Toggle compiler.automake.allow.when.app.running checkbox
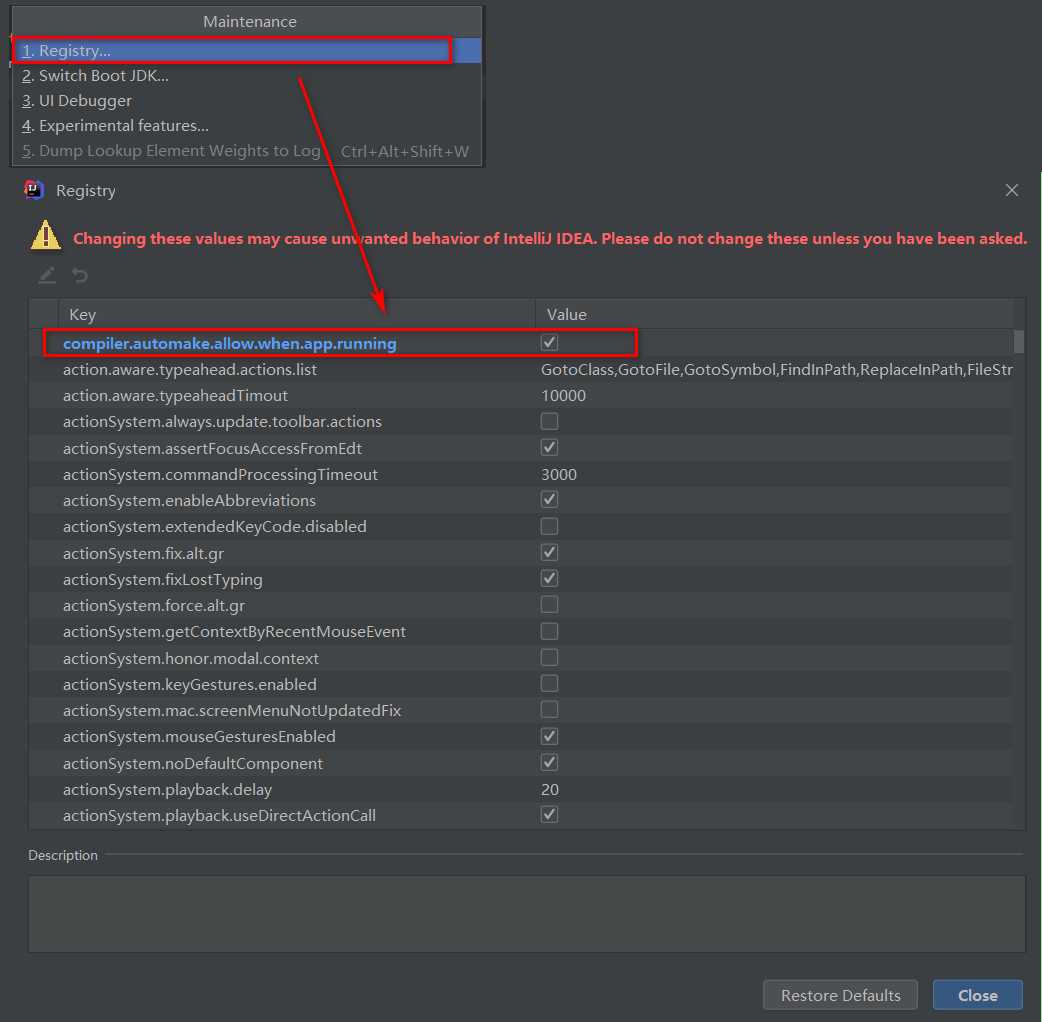The image size is (1042, 1022). tap(550, 343)
